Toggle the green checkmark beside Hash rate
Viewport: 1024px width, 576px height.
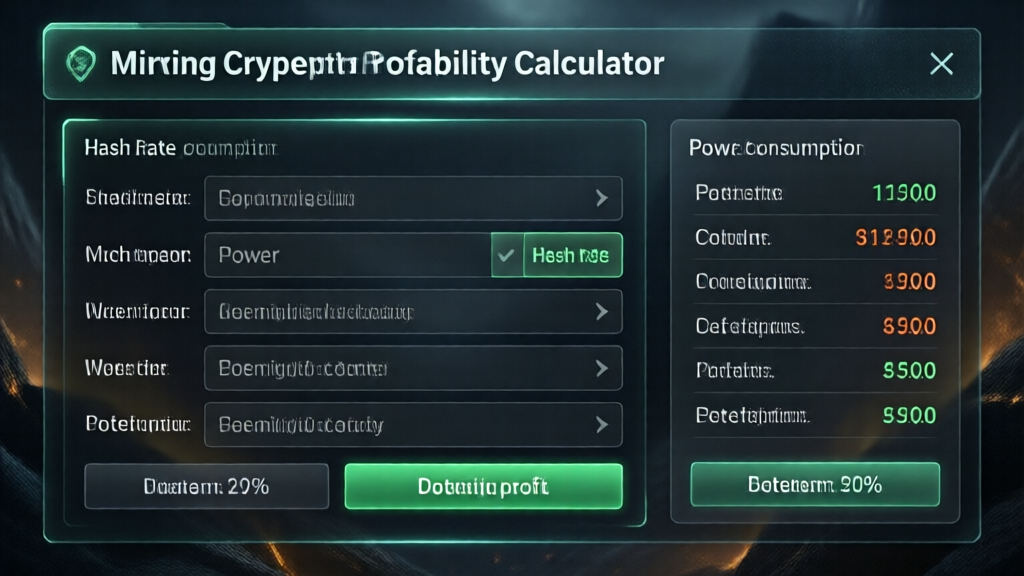click(x=507, y=255)
